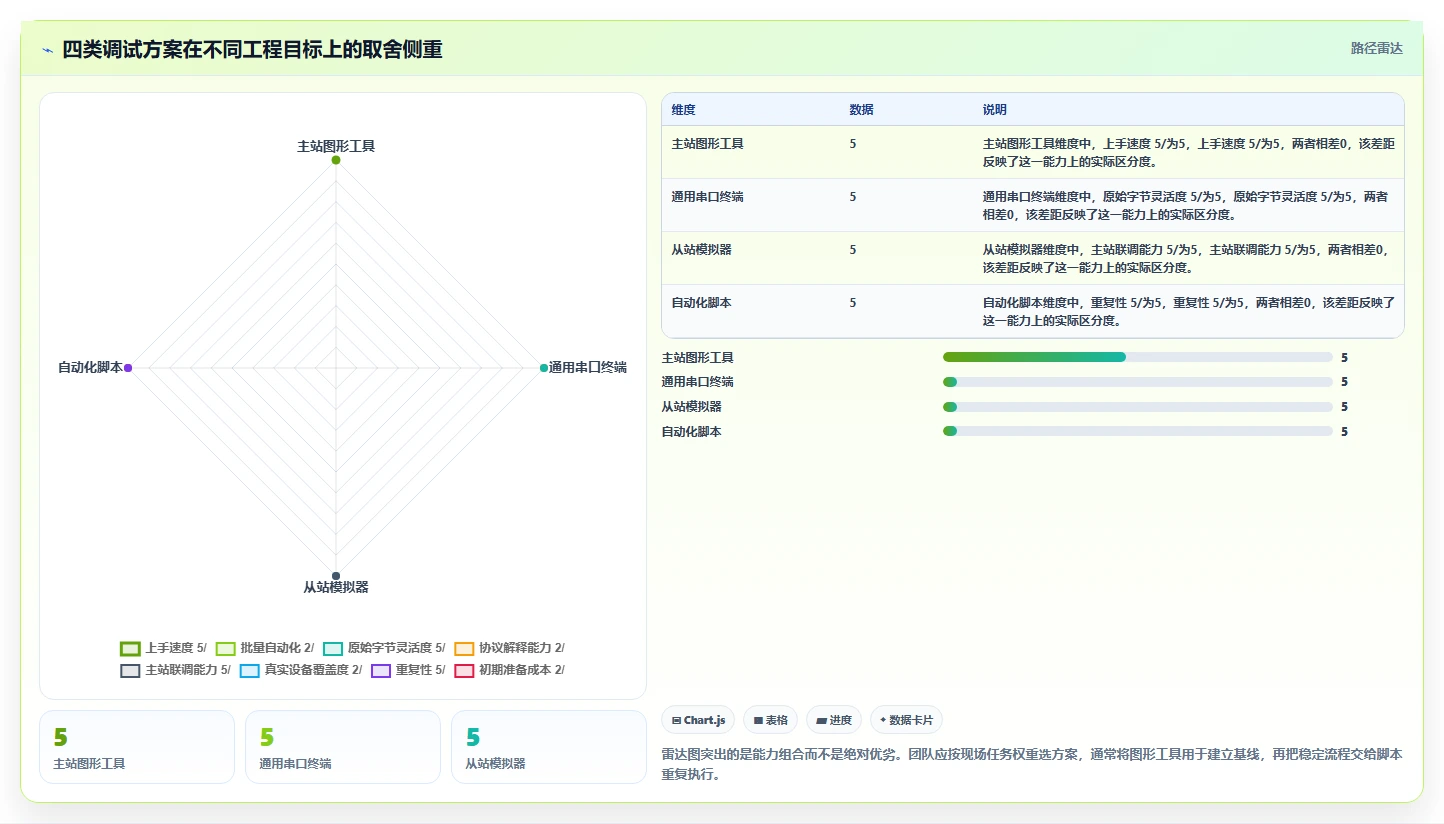The image size is (1444, 824).
Task: Click the 通用串口终端 progress bar
Action: pyautogui.click(x=1138, y=382)
